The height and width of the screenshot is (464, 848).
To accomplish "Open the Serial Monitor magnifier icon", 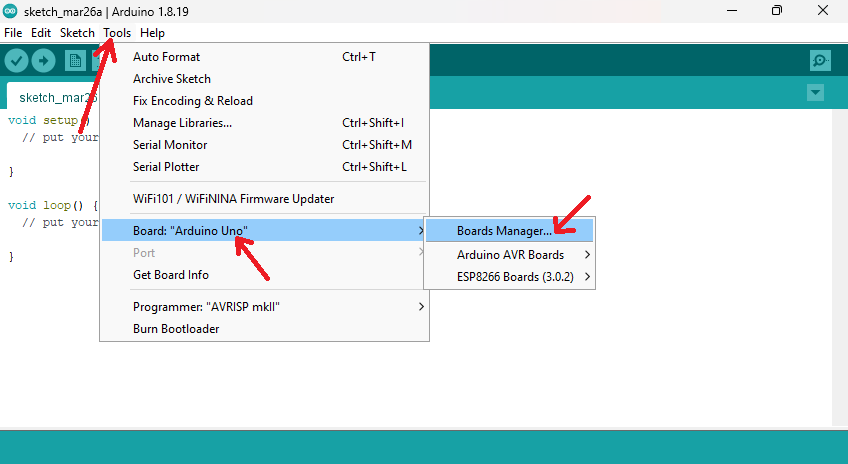I will (820, 60).
